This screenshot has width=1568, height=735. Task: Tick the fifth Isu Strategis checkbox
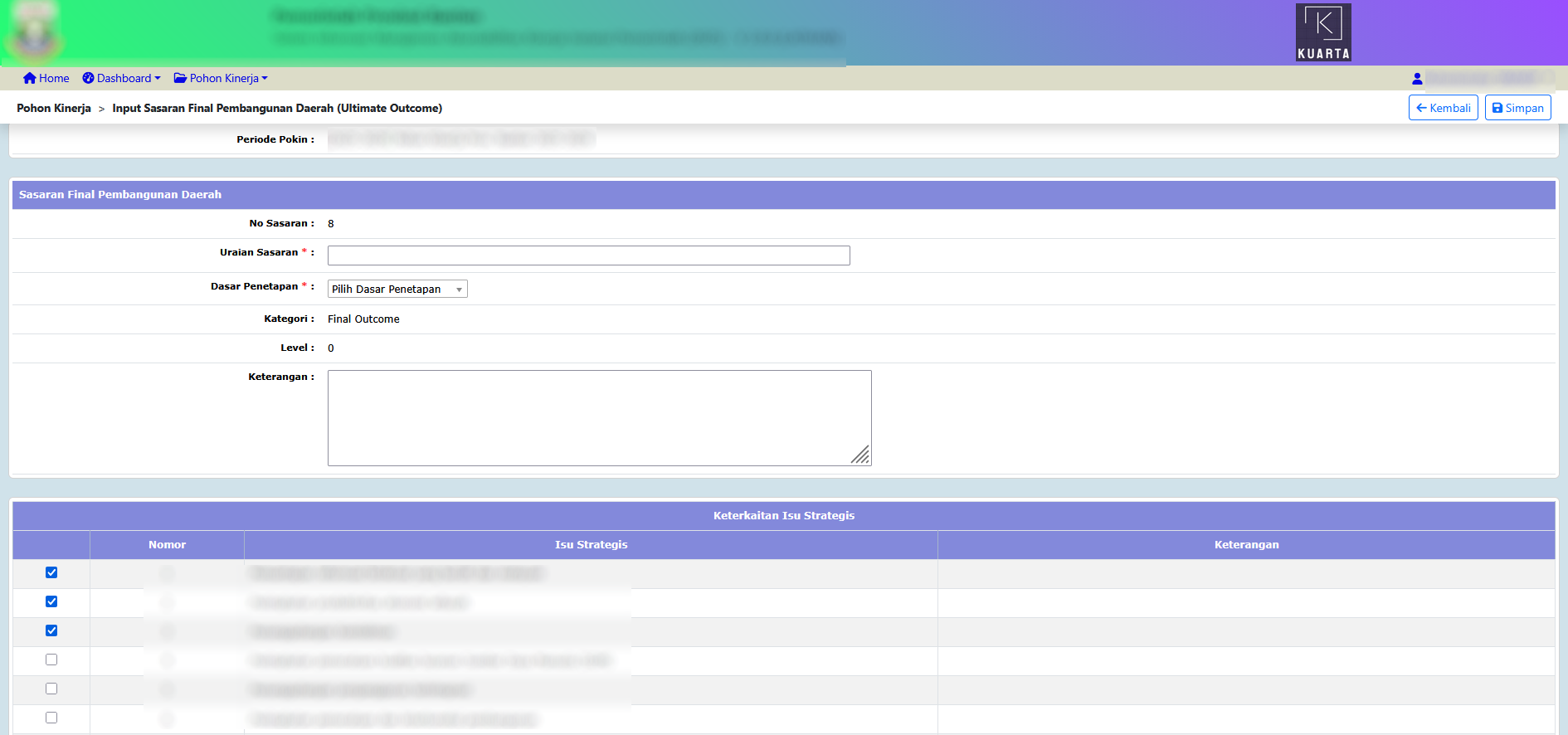click(x=51, y=689)
